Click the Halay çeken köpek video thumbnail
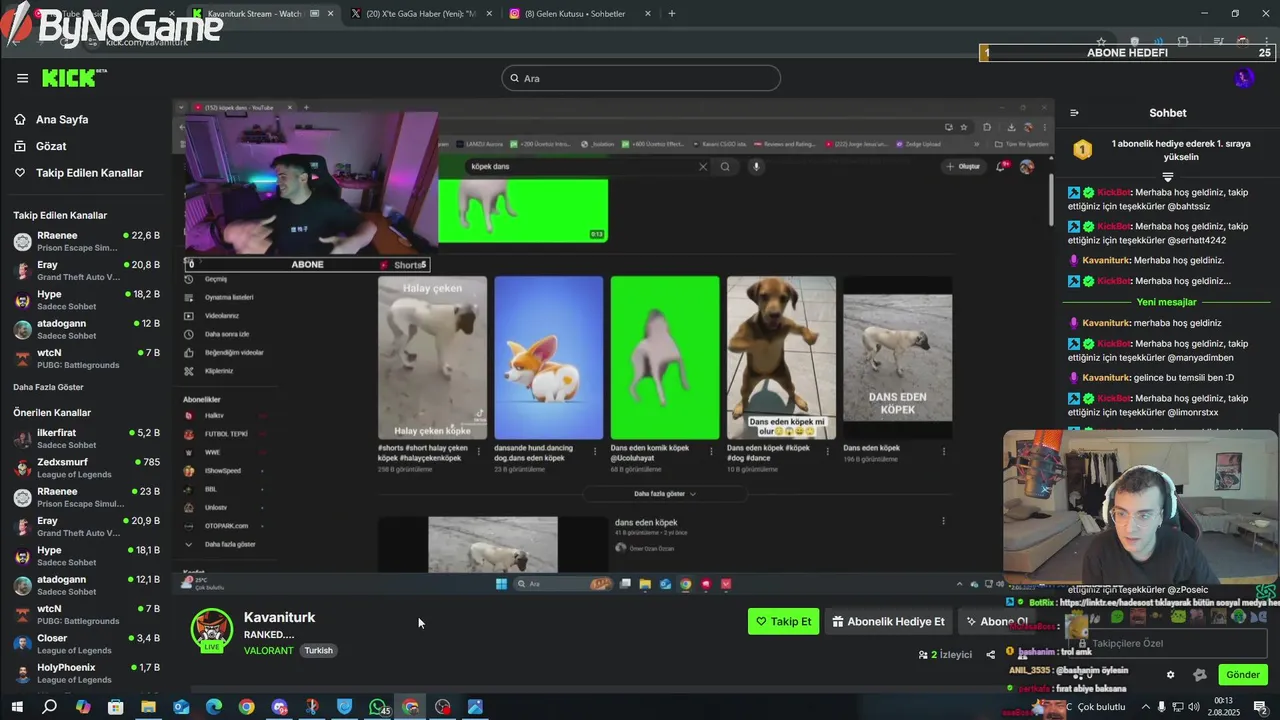1280x720 pixels. [x=432, y=358]
